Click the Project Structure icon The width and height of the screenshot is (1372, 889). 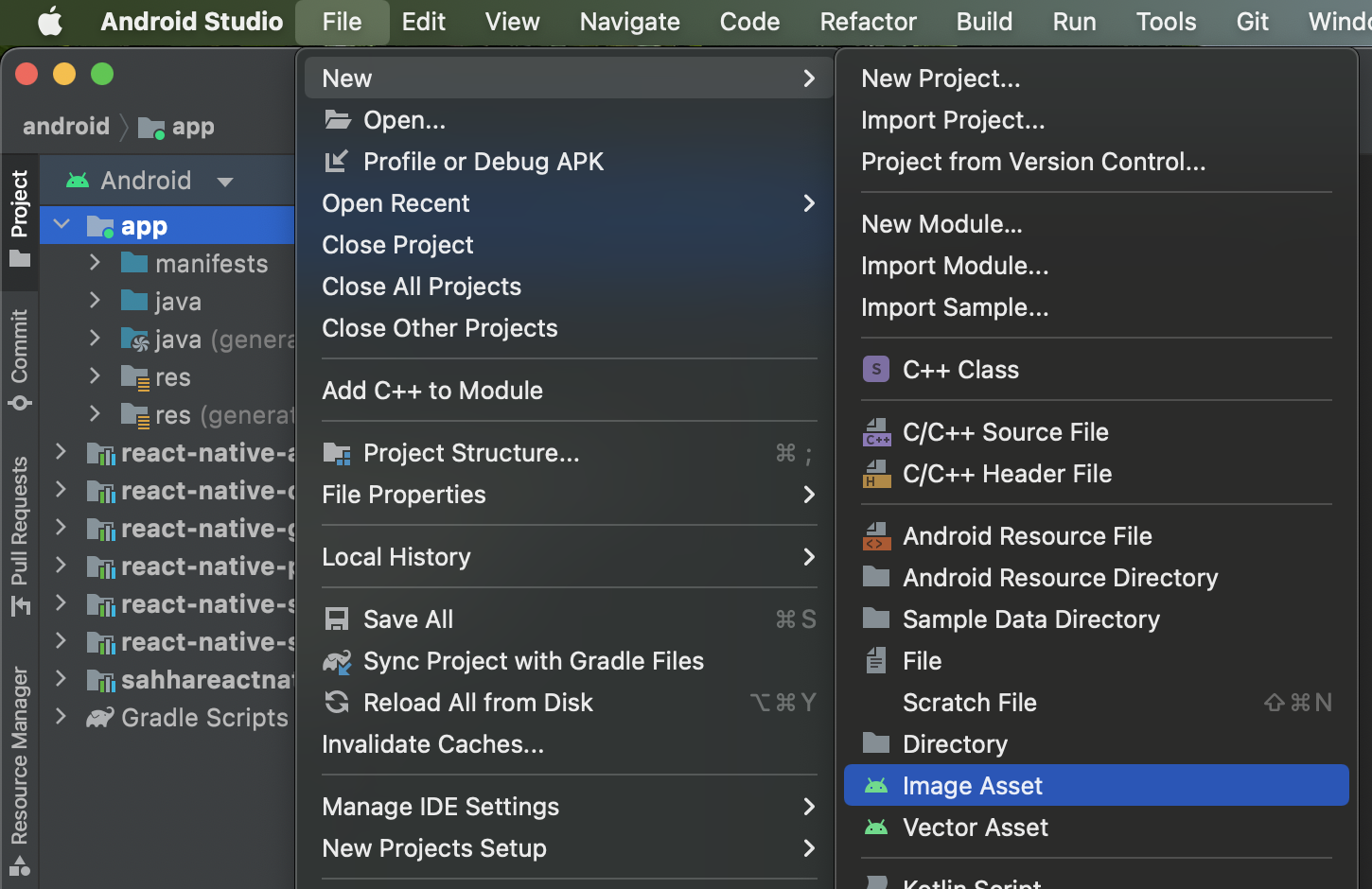[x=337, y=453]
